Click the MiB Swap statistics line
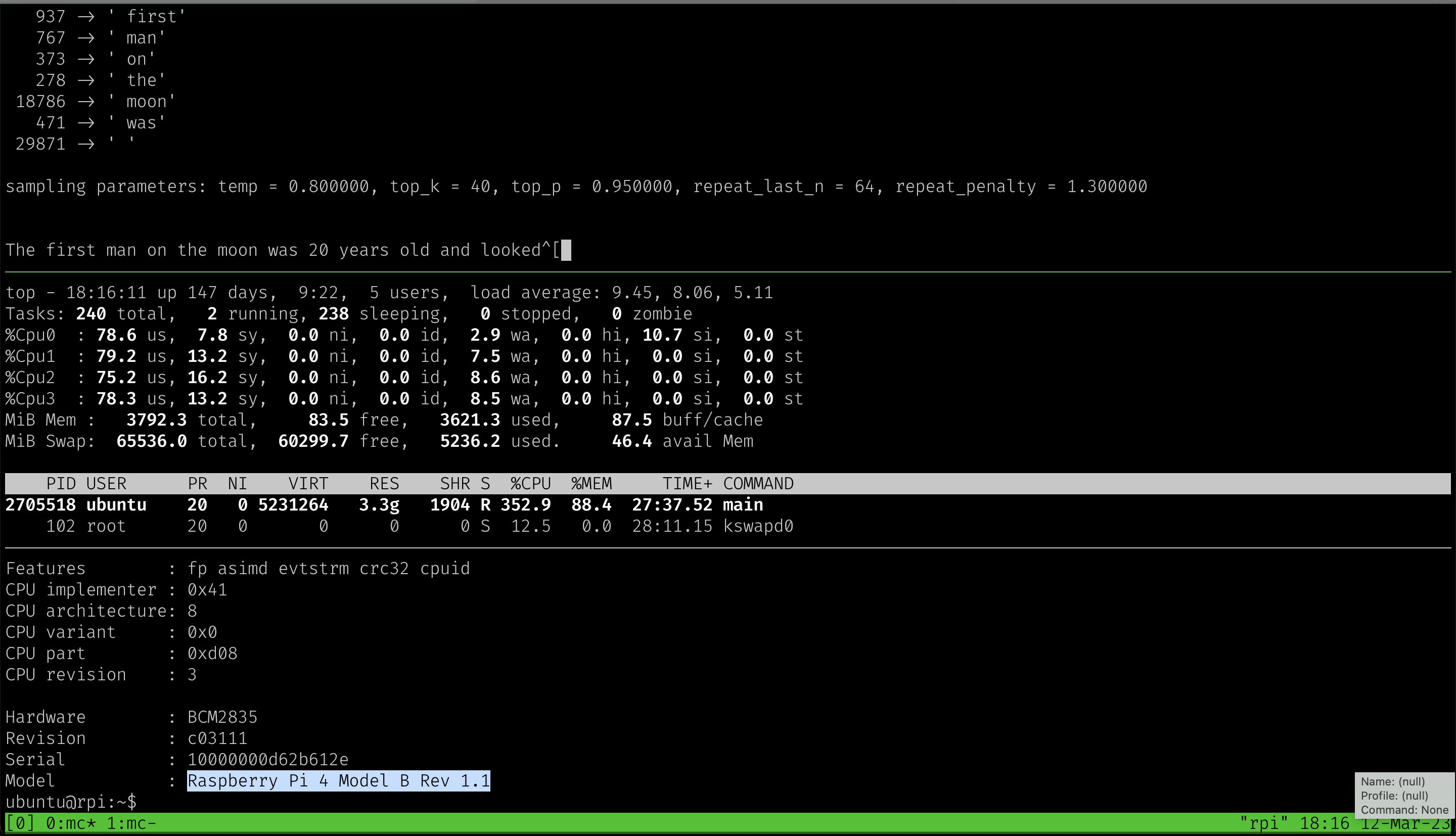Screen dimensions: 1456x836 [x=379, y=441]
